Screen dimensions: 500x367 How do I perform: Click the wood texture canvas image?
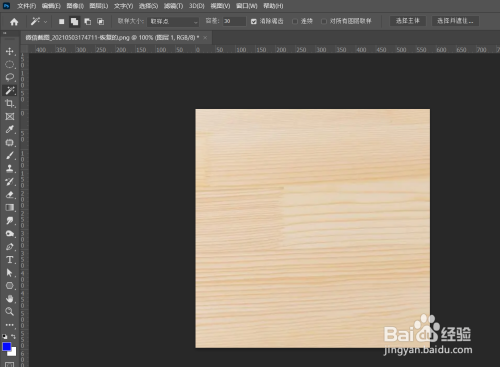312,228
